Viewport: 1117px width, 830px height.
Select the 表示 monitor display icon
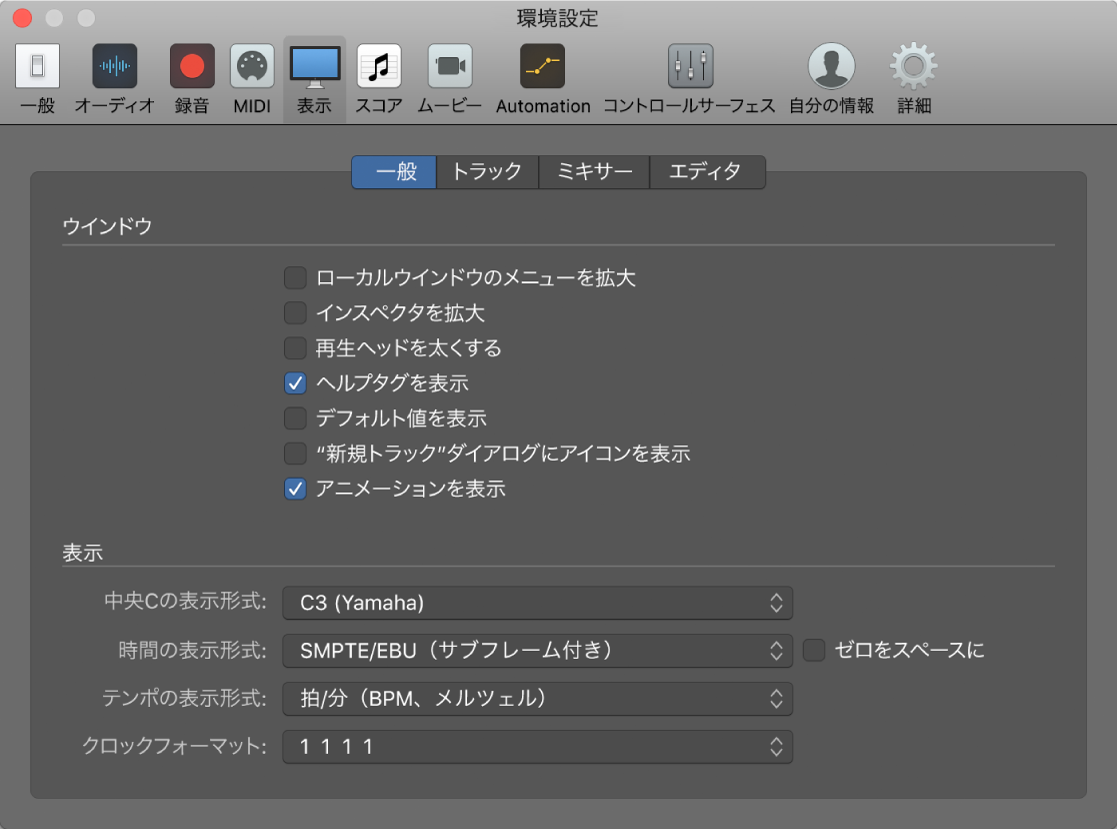tap(315, 67)
